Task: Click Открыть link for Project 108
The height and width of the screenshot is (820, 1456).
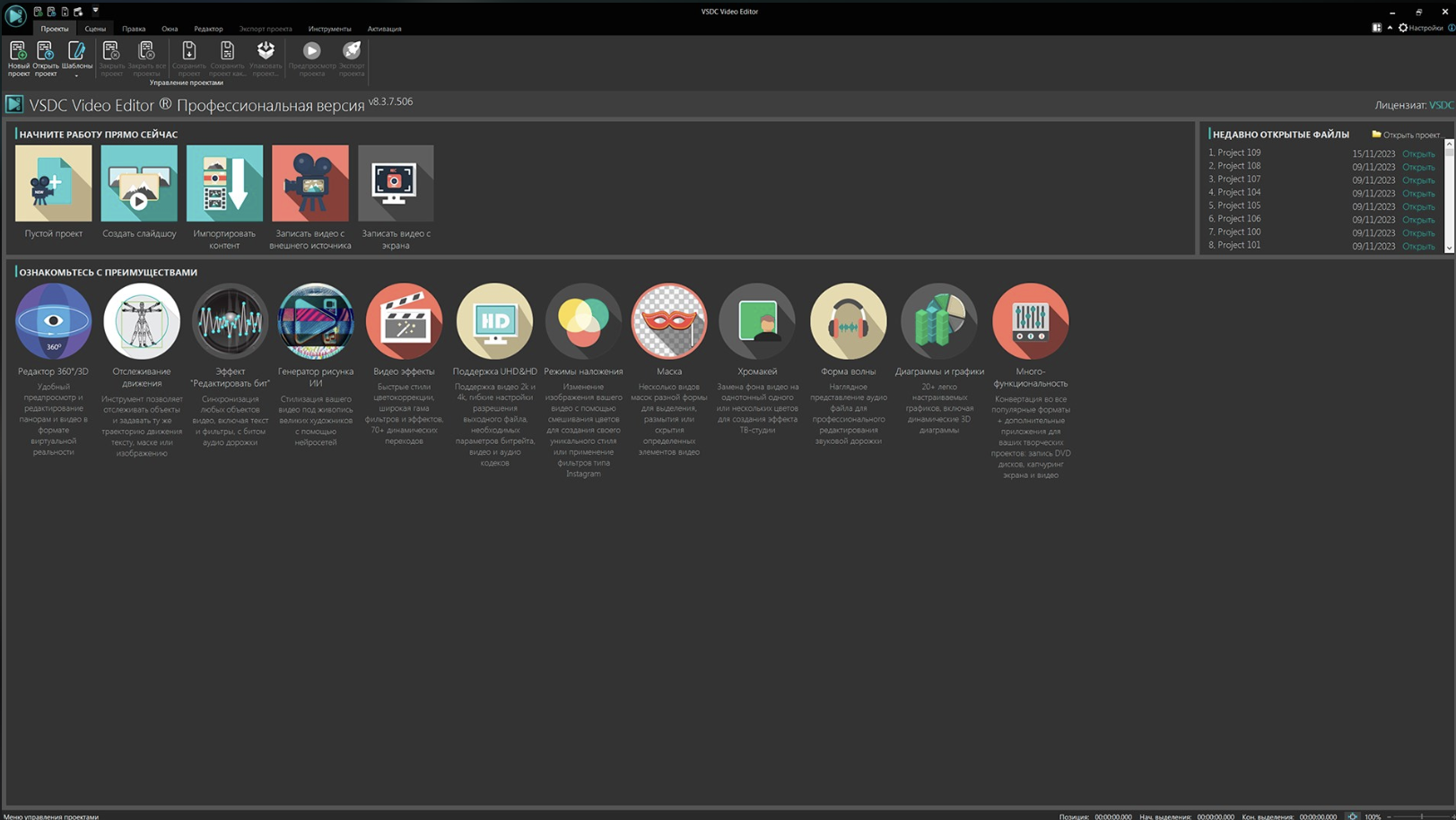Action: [1418, 167]
